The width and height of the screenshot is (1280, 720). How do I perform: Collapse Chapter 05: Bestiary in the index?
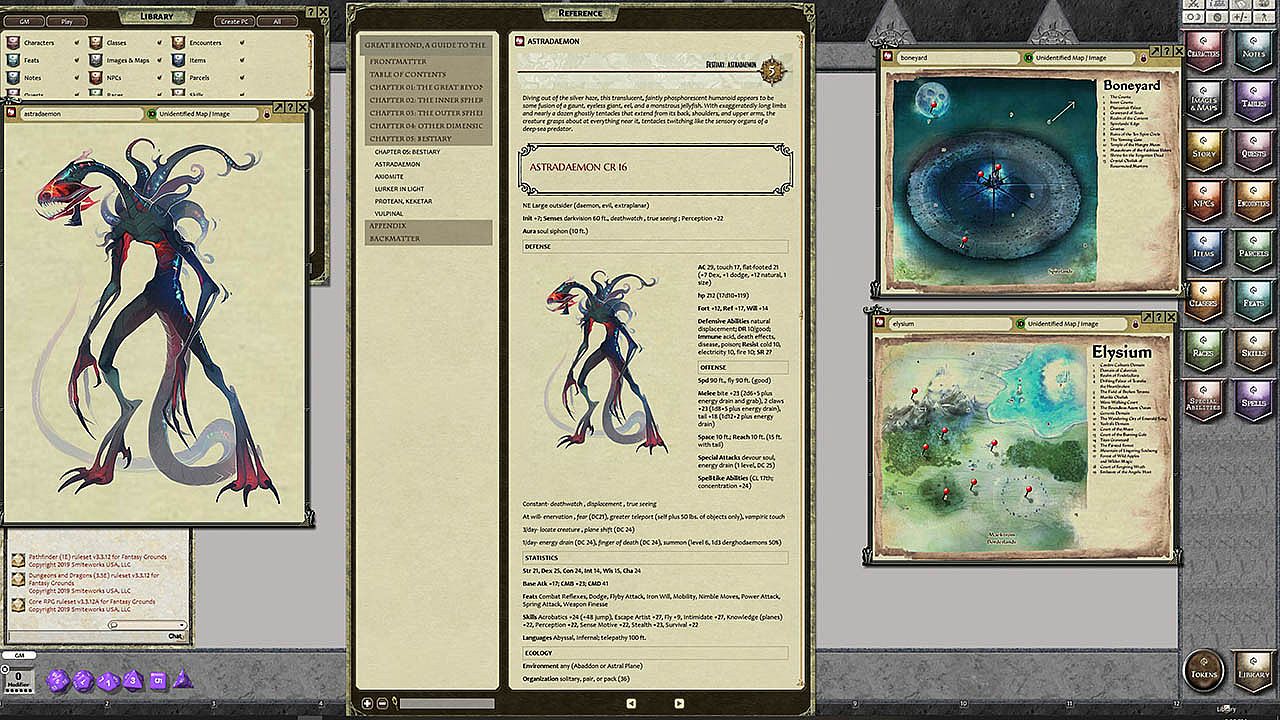click(x=429, y=138)
